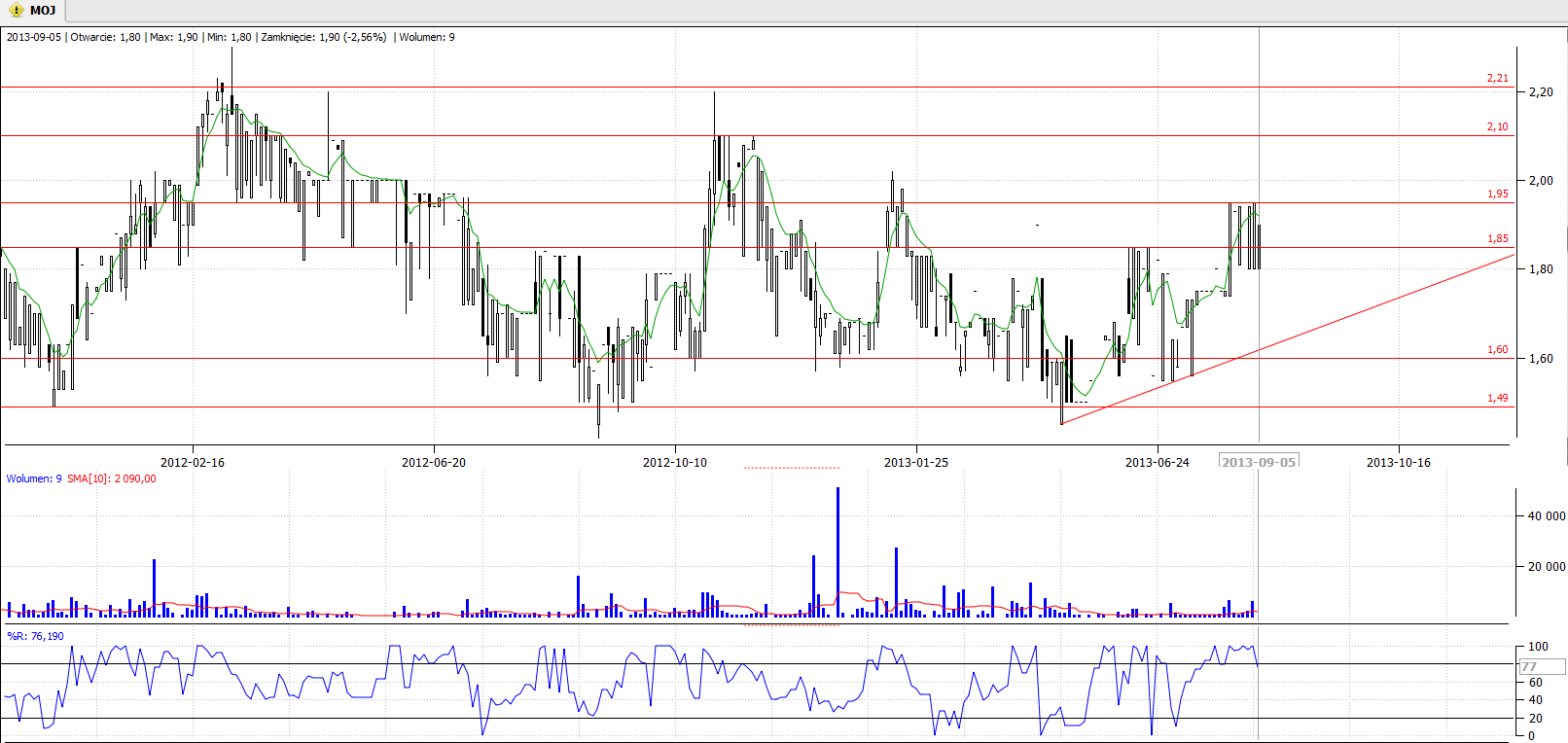
Task: Click the yellow warning icon beside MOJ
Action: [x=16, y=10]
